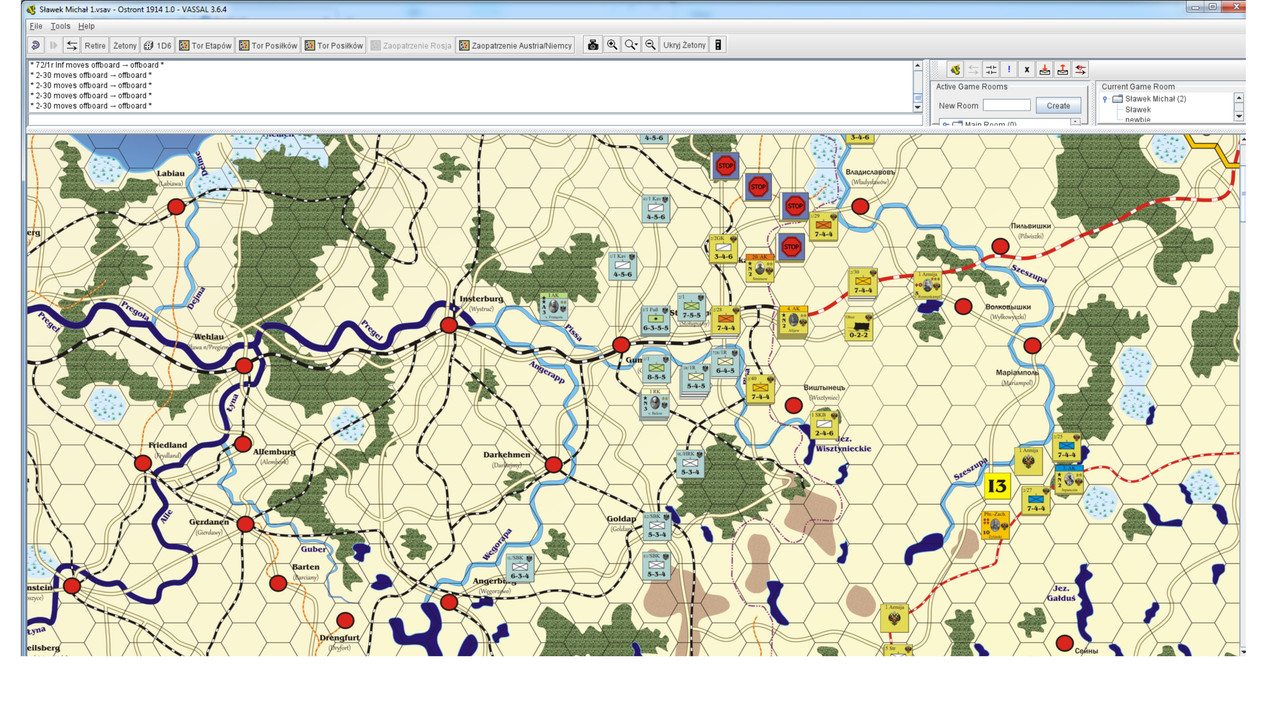Roll the 1D6 dice button
1280x721 pixels.
[x=158, y=45]
